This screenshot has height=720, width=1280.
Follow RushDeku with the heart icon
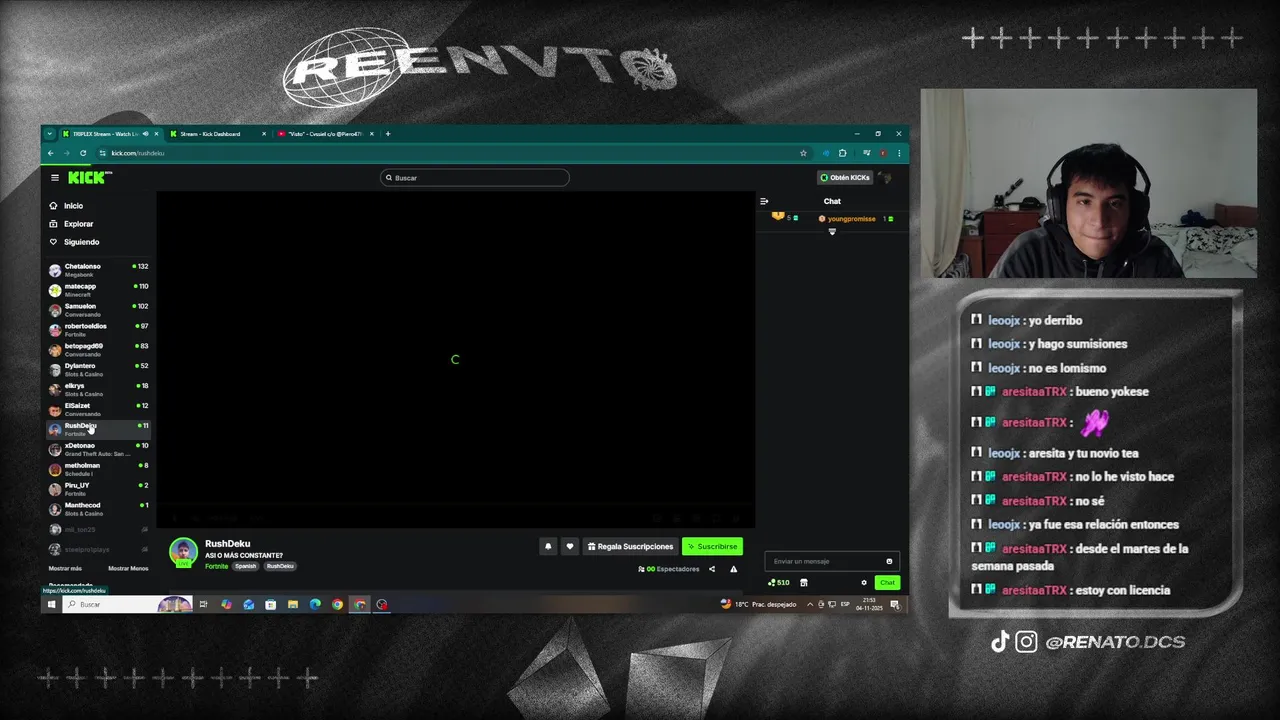click(570, 546)
